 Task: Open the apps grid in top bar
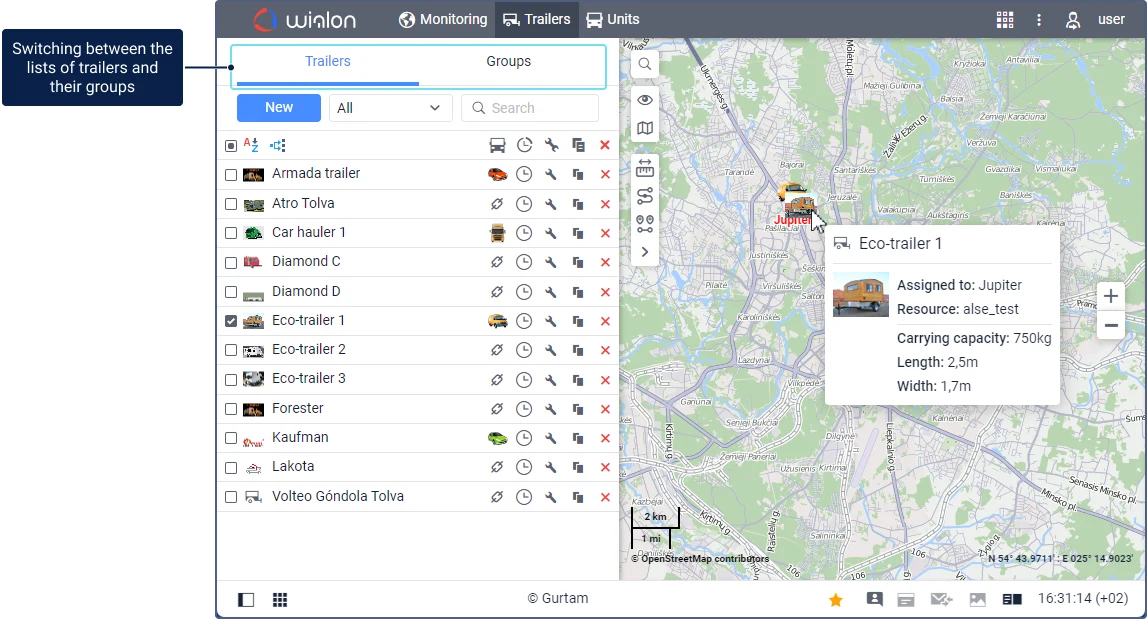(1005, 20)
